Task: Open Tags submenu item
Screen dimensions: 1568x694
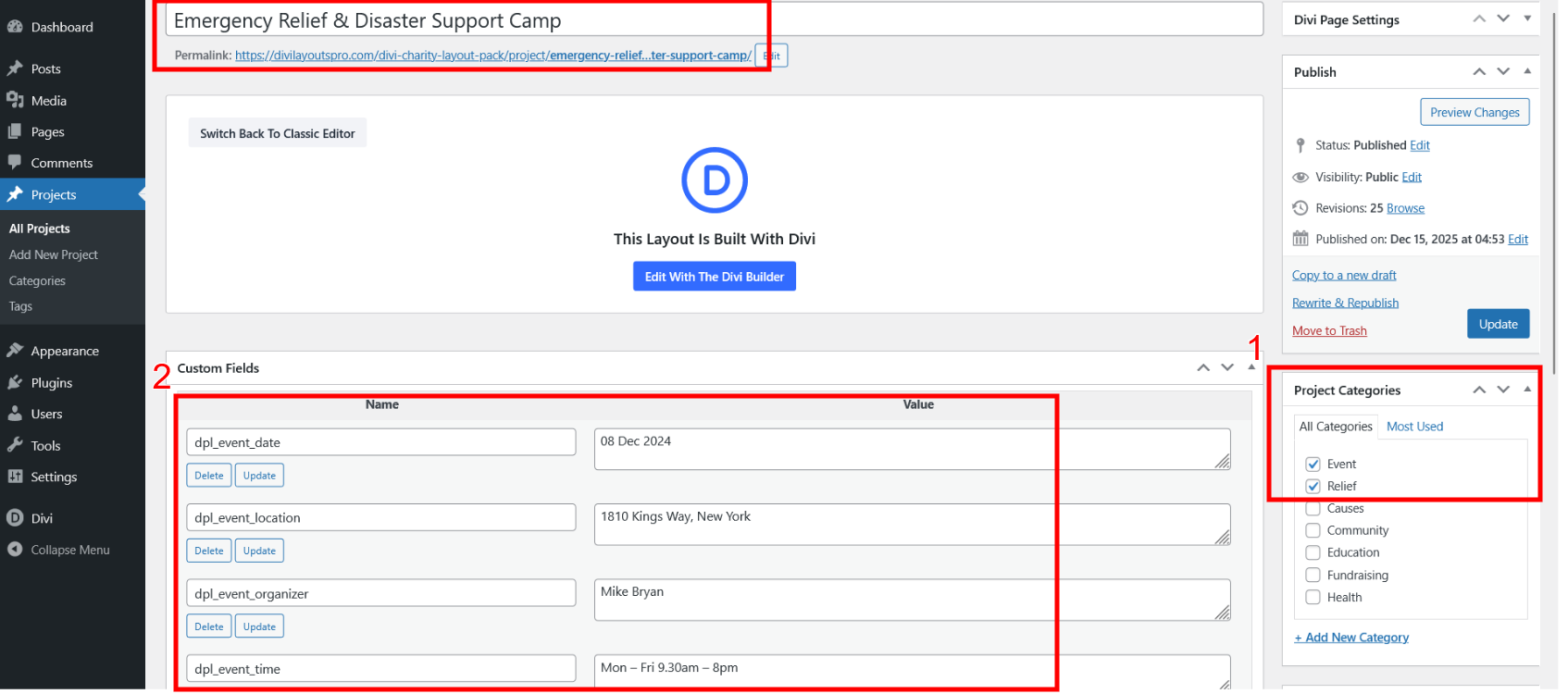Action: [x=20, y=306]
